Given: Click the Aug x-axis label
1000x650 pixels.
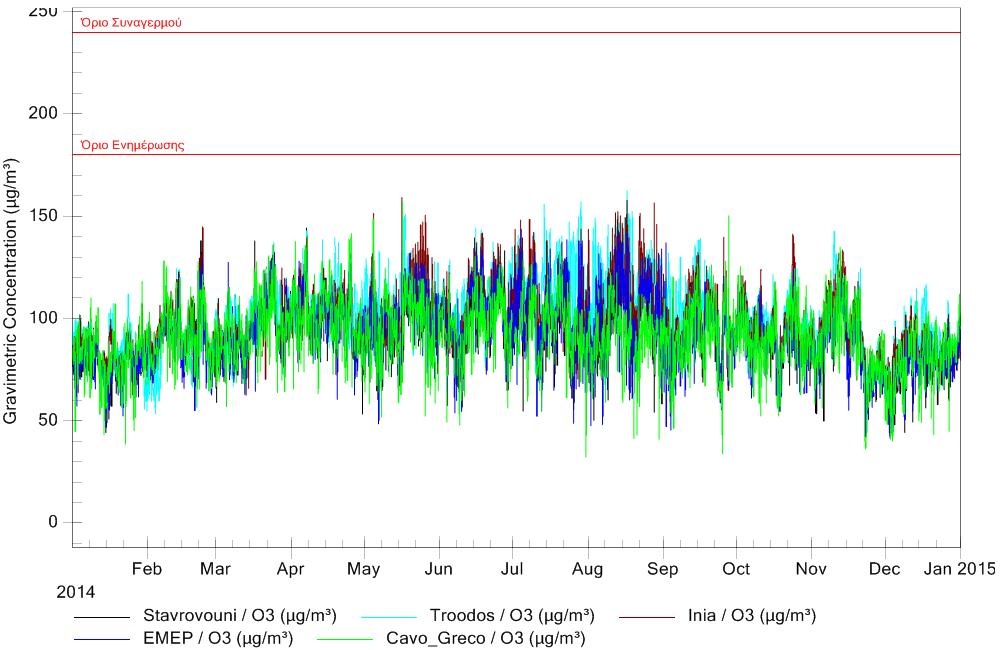Looking at the screenshot, I should pyautogui.click(x=587, y=569).
